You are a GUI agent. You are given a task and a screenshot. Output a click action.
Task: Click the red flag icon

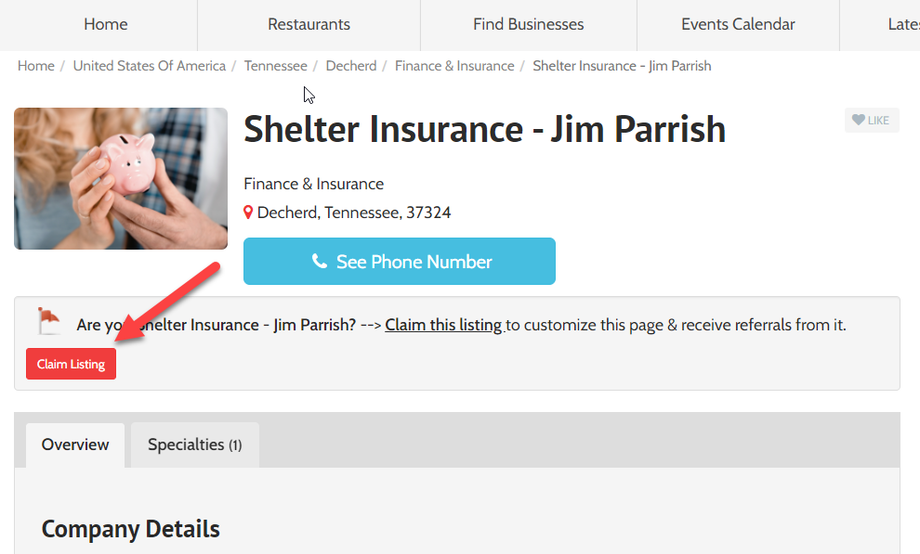point(48,320)
